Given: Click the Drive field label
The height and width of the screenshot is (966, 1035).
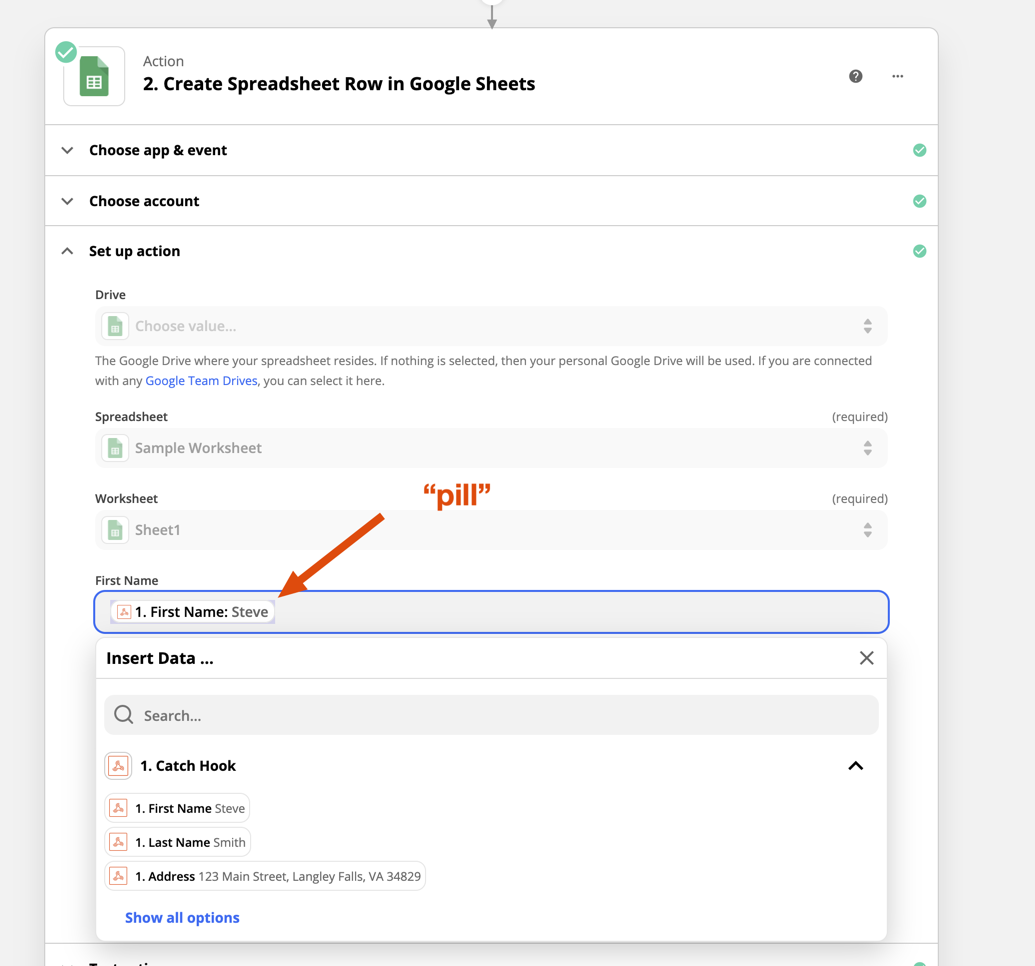Looking at the screenshot, I should coord(110,294).
